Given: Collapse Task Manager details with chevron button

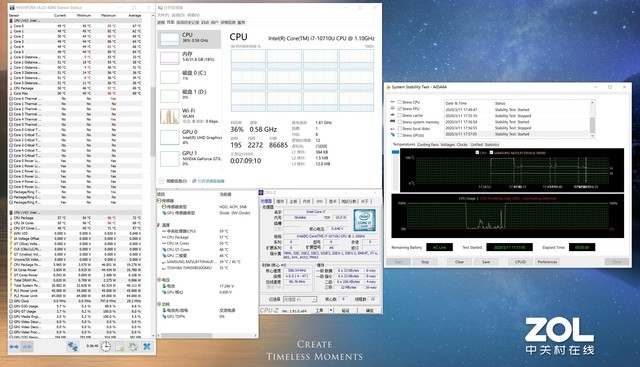Looking at the screenshot, I should [161, 181].
